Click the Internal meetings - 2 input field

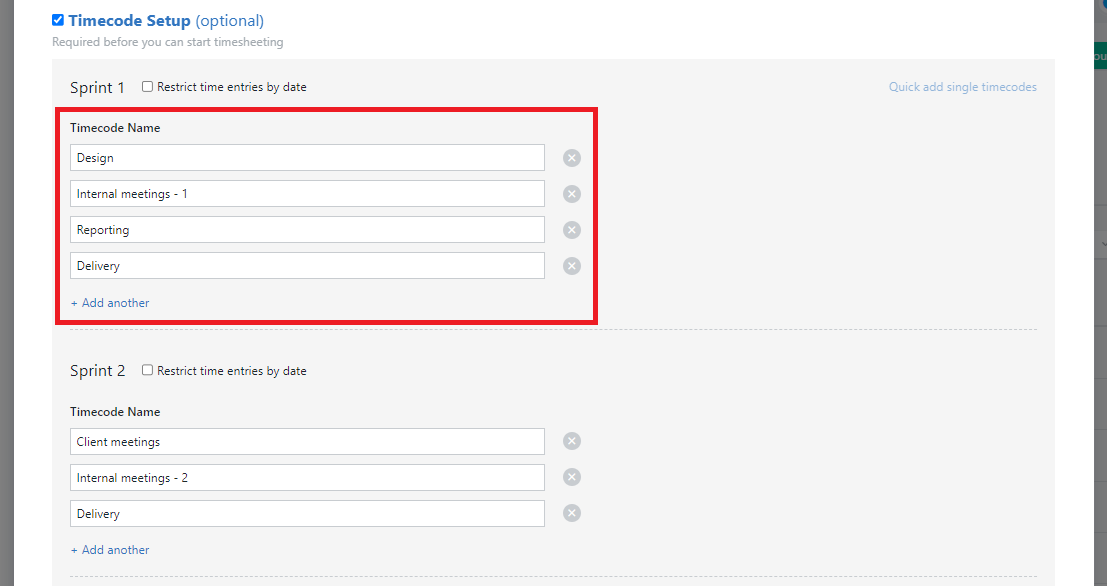(x=307, y=477)
